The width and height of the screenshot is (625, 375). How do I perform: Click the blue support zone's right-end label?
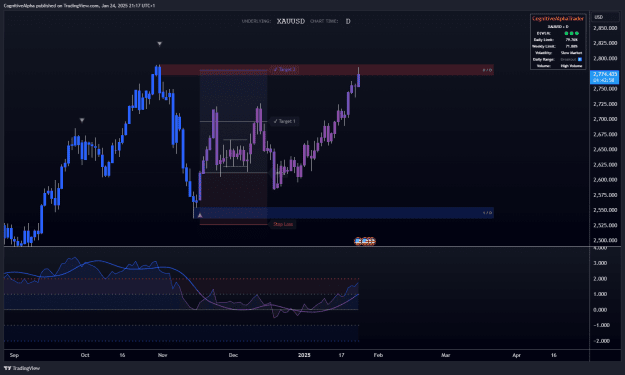[x=487, y=213]
